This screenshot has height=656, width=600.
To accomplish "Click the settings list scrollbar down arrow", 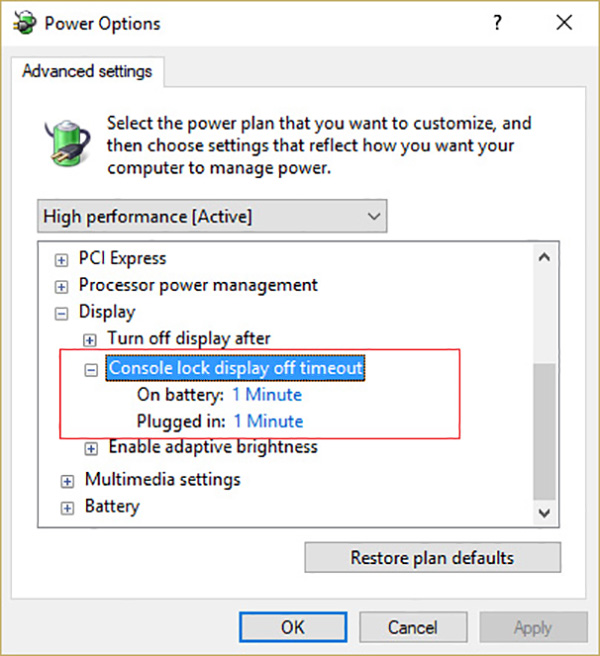I will click(x=545, y=511).
